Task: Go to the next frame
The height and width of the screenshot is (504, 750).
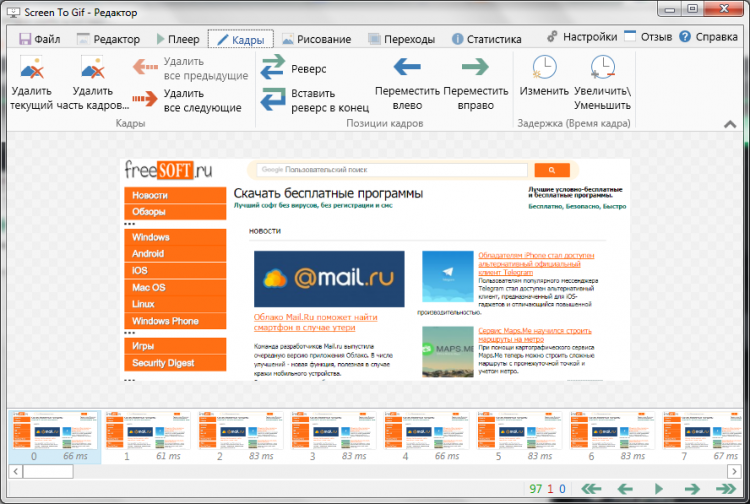Action: pos(692,489)
